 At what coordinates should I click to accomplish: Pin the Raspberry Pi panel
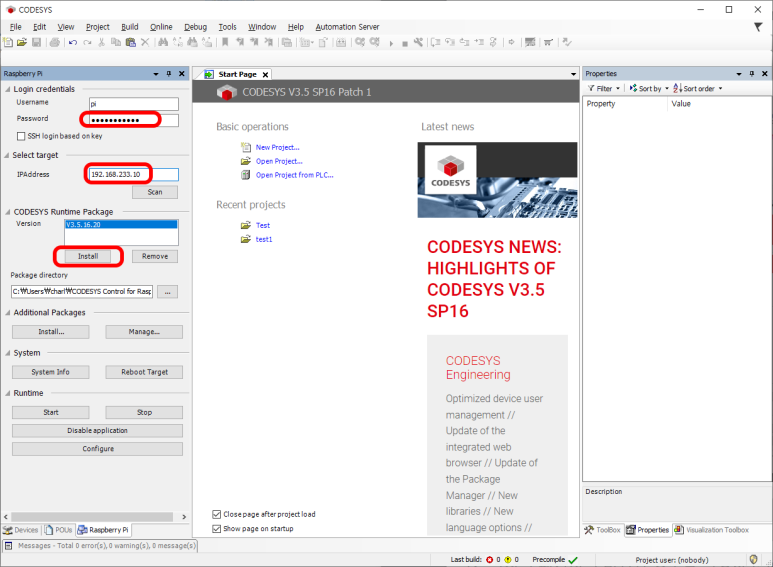(x=168, y=74)
